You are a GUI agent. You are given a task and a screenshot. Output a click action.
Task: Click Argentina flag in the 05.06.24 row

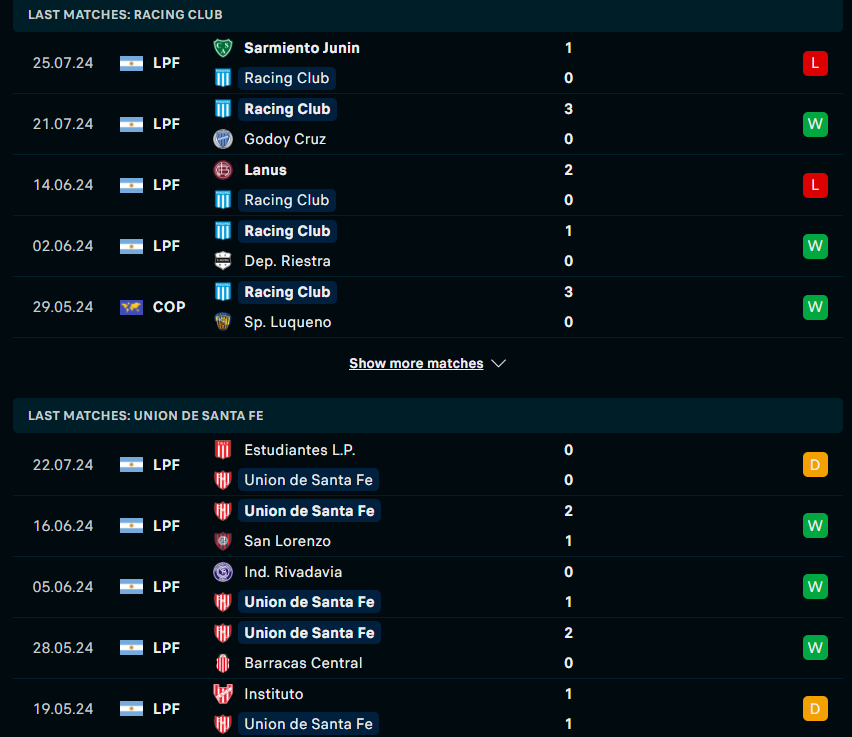pyautogui.click(x=131, y=587)
